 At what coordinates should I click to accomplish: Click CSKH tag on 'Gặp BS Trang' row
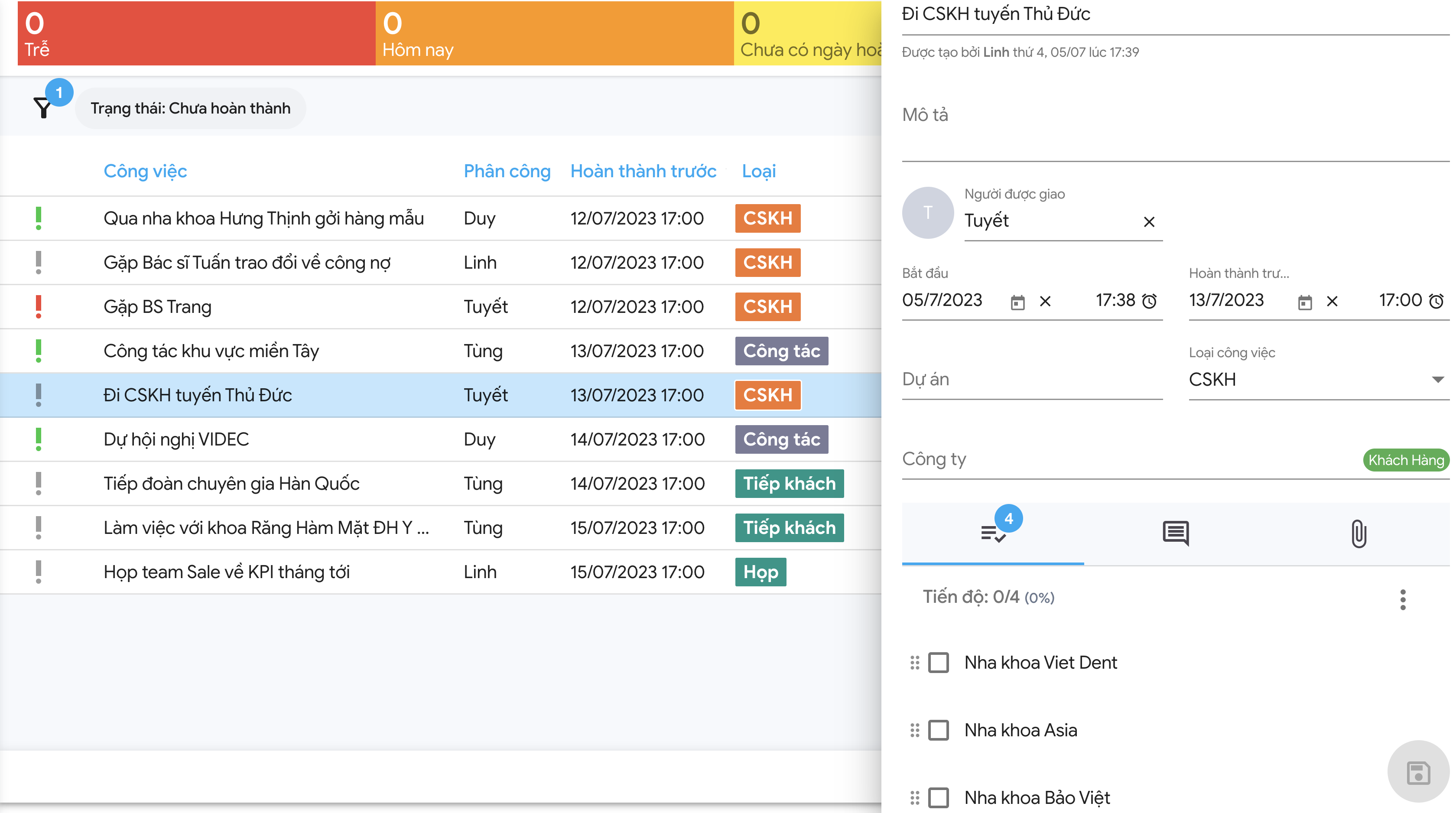767,306
